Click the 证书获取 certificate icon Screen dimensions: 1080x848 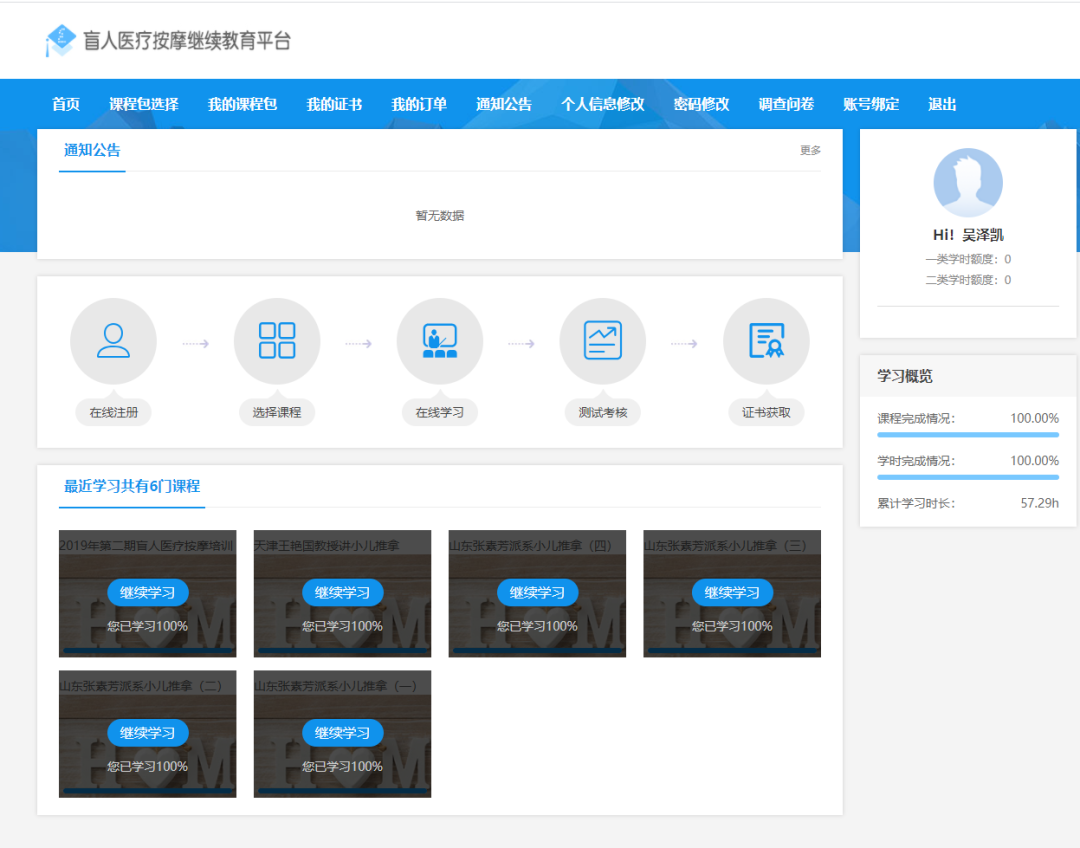766,340
